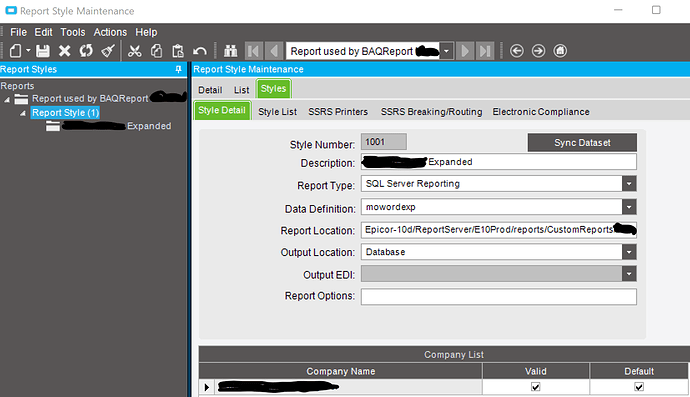The height and width of the screenshot is (397, 690).
Task: Click folder icon beside the Expanded tree node
Action: click(x=53, y=126)
